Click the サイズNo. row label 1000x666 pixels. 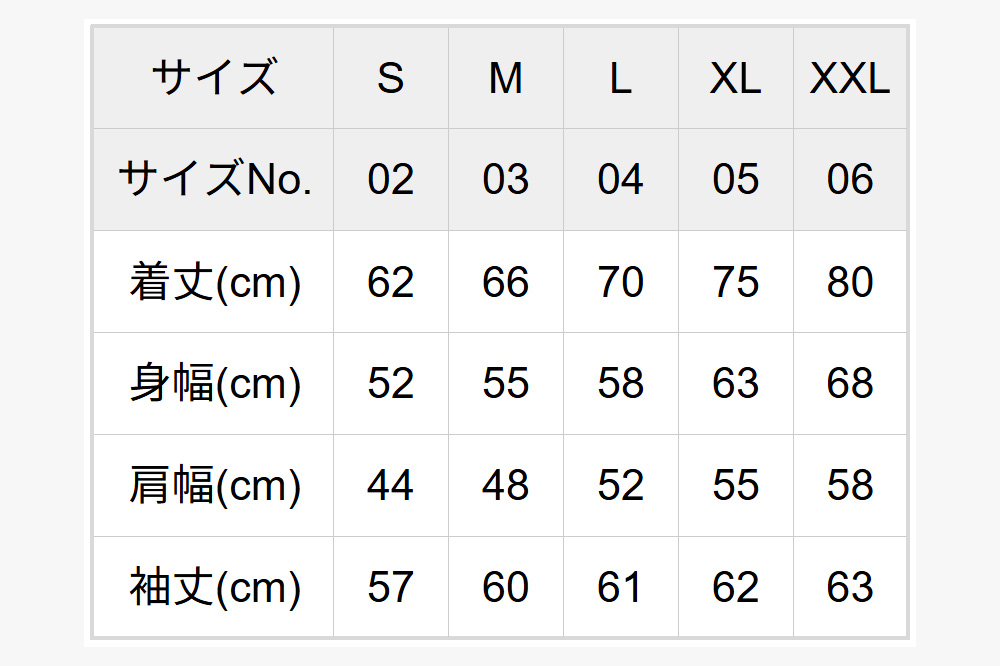[213, 180]
